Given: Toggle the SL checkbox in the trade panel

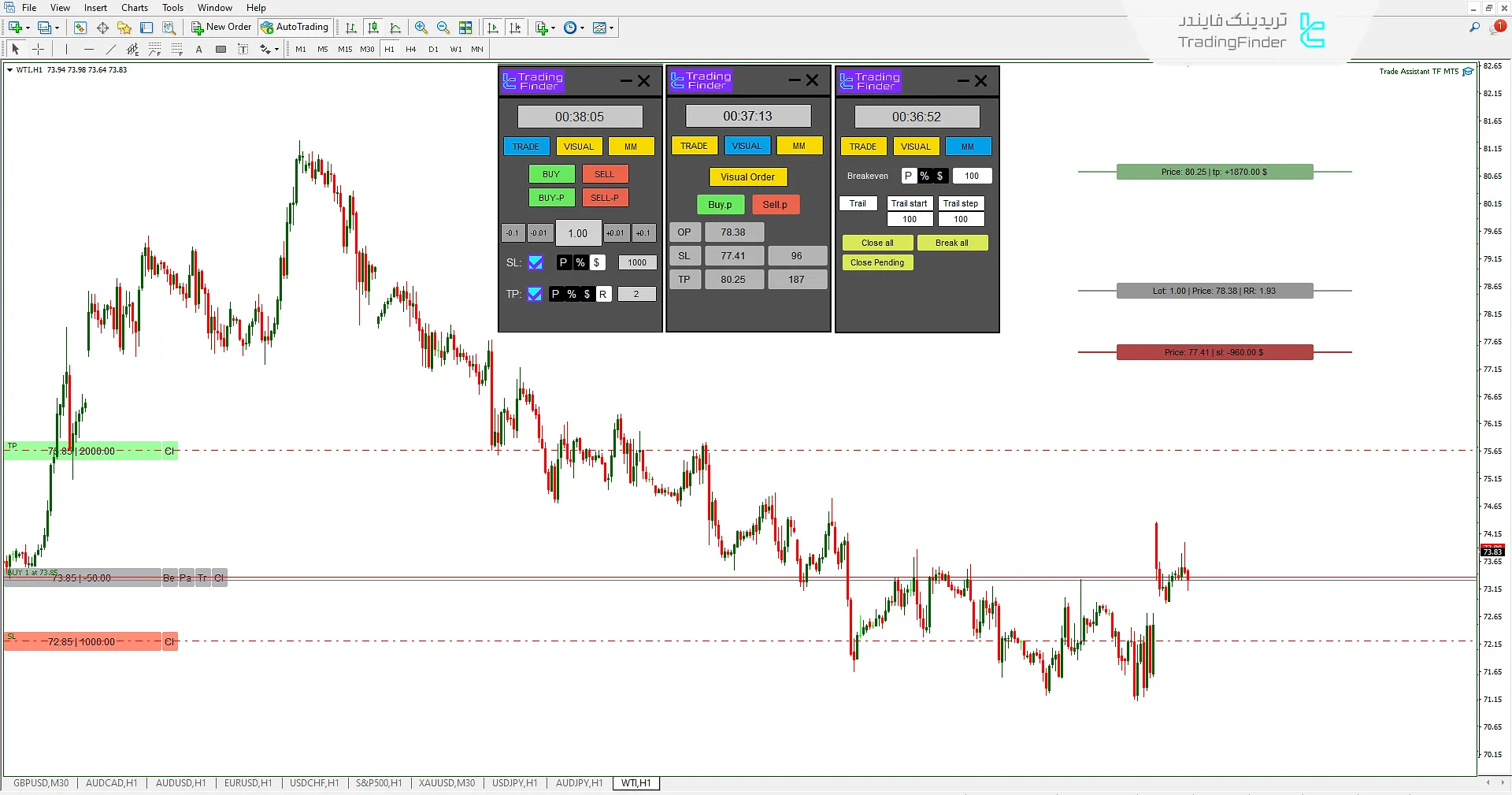Looking at the screenshot, I should [535, 262].
